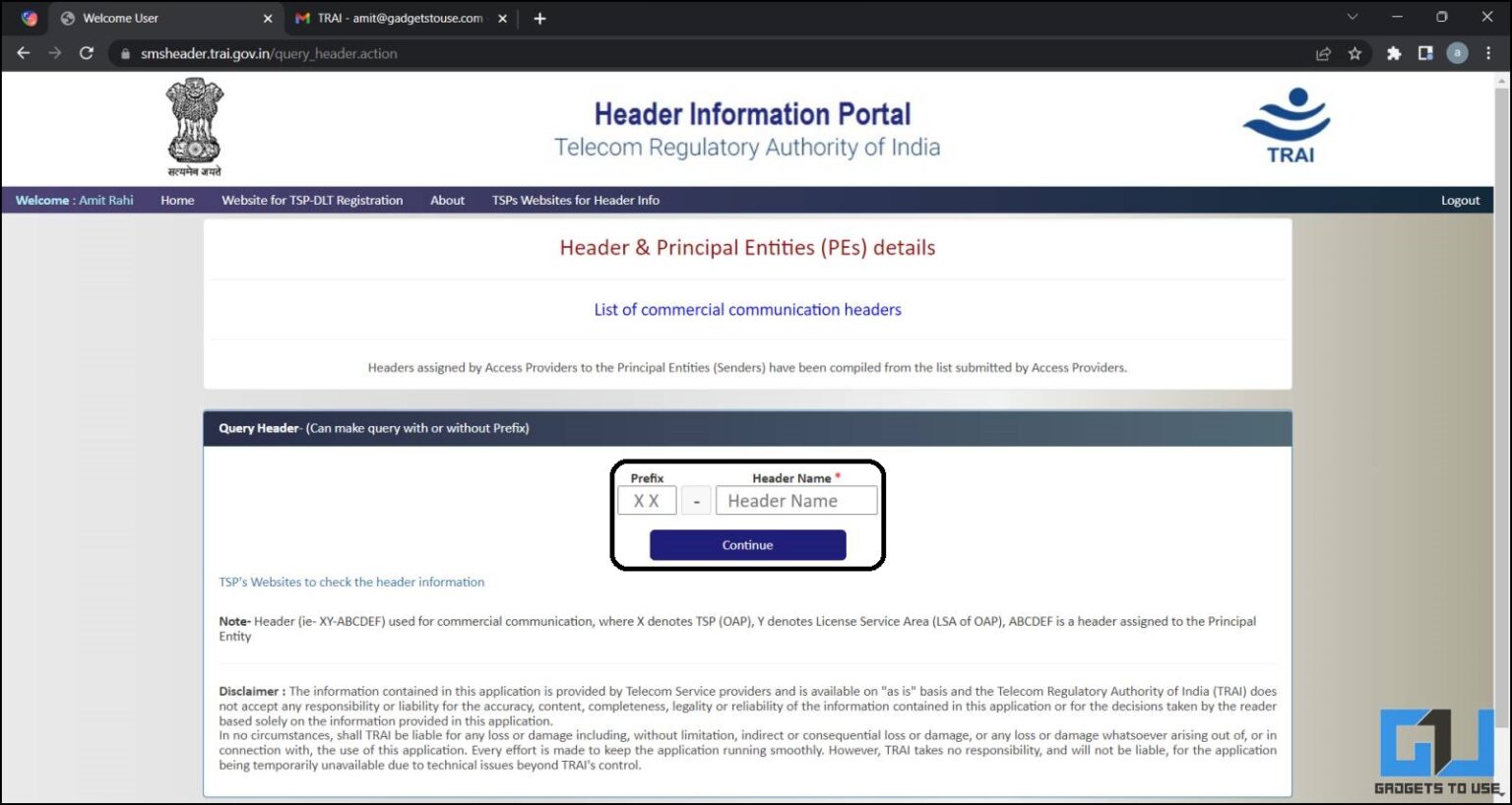The width and height of the screenshot is (1512, 805).
Task: Reload the page with the refresh icon
Action: click(87, 53)
